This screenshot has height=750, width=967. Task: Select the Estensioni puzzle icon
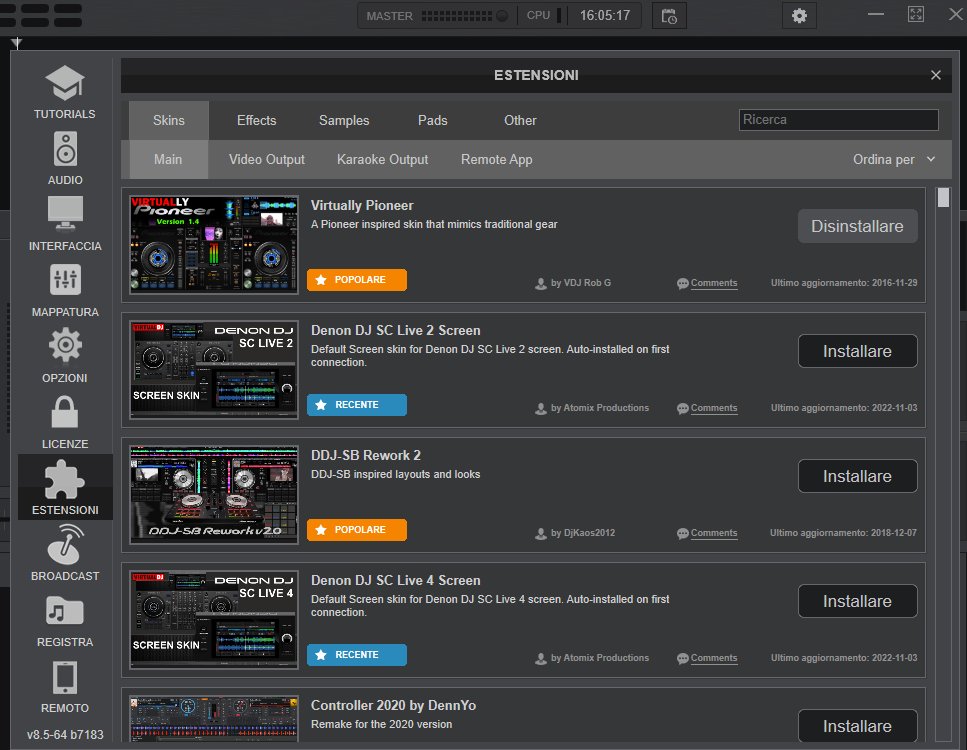point(65,480)
